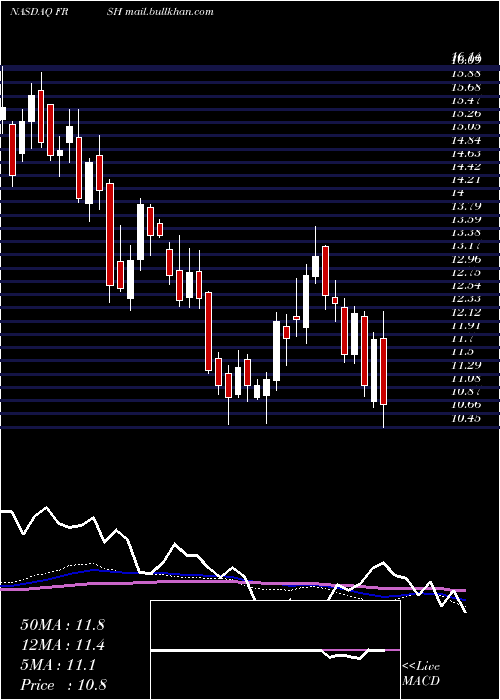Select the 13.59 price level
The width and height of the screenshot is (500, 700).
click(x=466, y=219)
